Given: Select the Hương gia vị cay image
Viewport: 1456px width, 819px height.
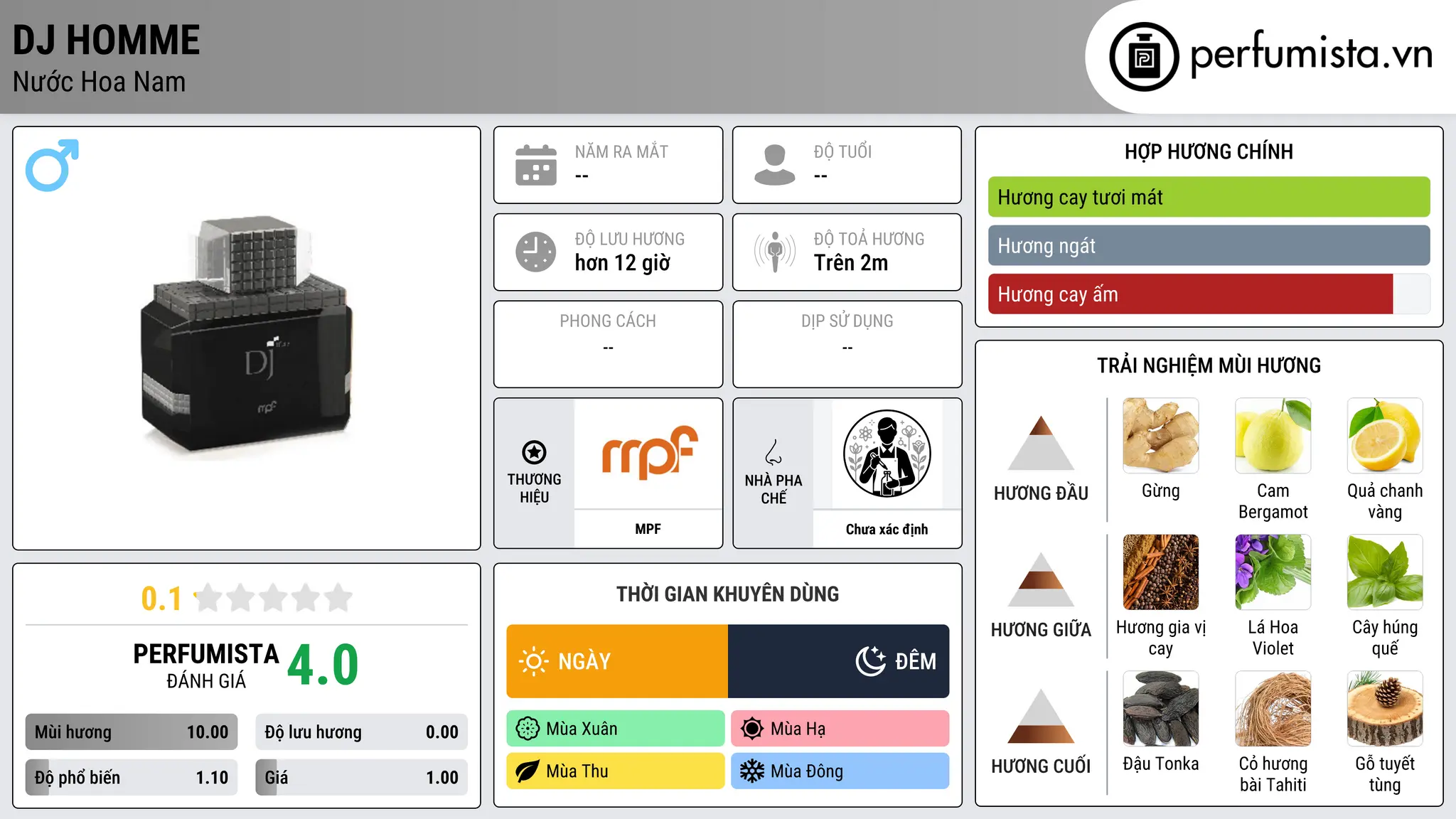Looking at the screenshot, I should [x=1161, y=572].
